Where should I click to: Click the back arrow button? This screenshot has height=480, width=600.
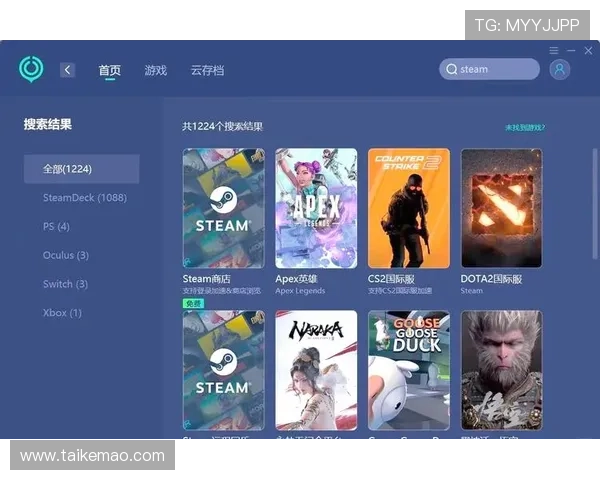[67, 70]
